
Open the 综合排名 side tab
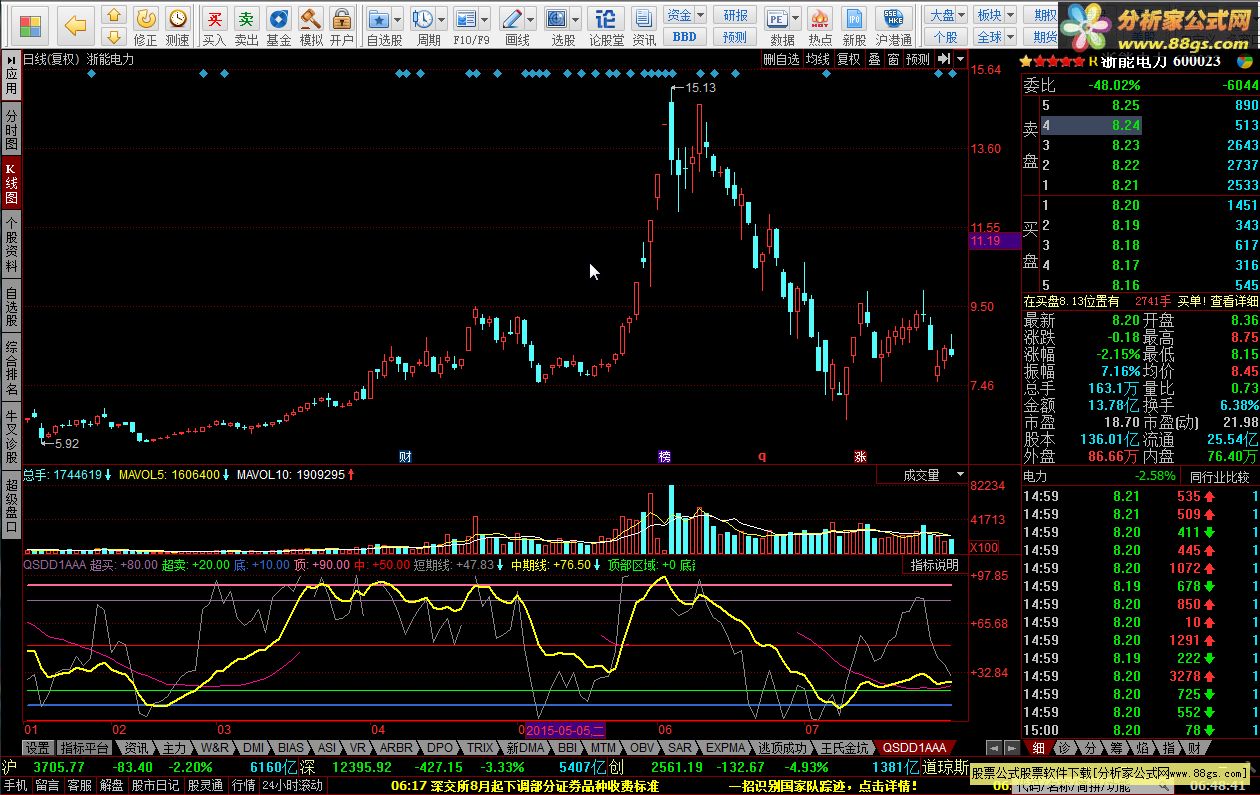[x=11, y=367]
